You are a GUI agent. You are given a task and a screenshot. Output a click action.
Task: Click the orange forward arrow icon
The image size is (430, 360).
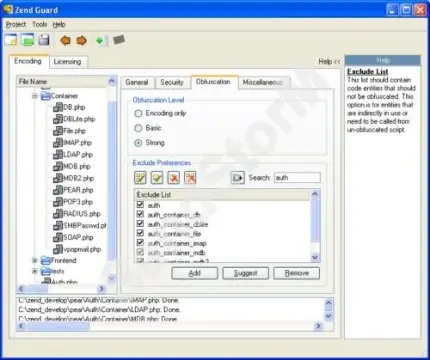pyautogui.click(x=82, y=41)
